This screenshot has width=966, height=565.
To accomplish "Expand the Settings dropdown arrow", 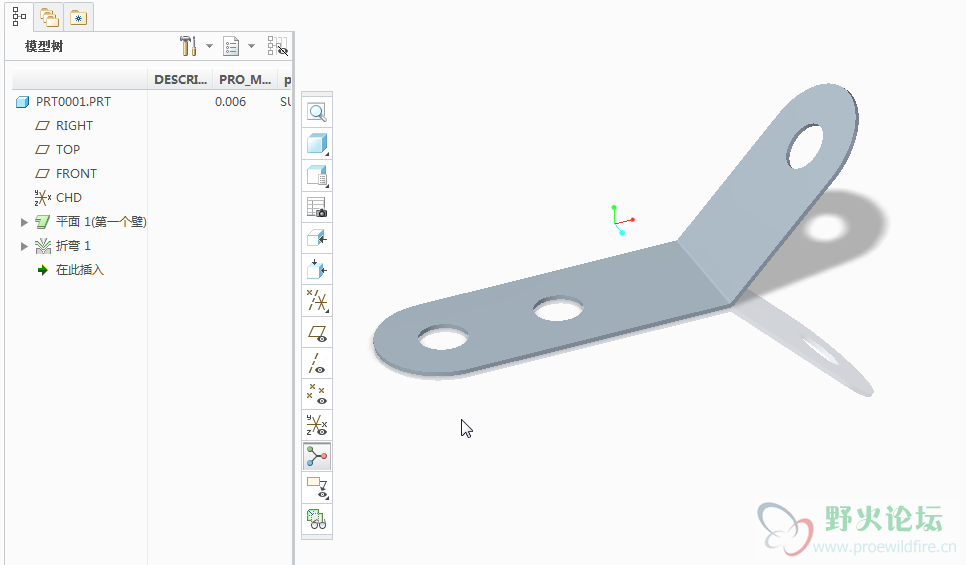I will [x=209, y=46].
